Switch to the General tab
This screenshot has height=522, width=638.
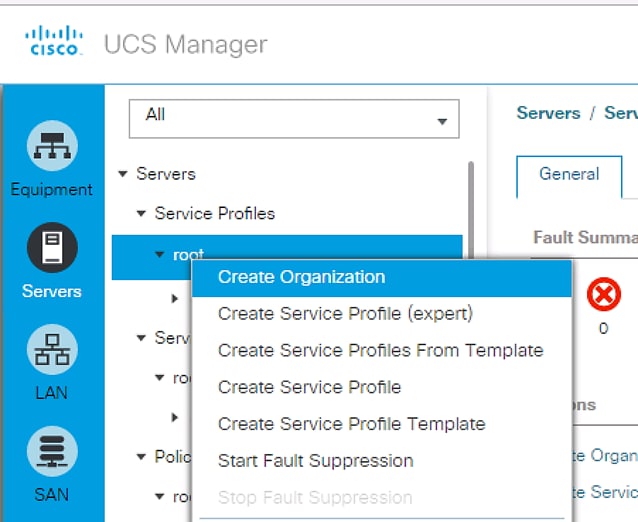pyautogui.click(x=569, y=175)
